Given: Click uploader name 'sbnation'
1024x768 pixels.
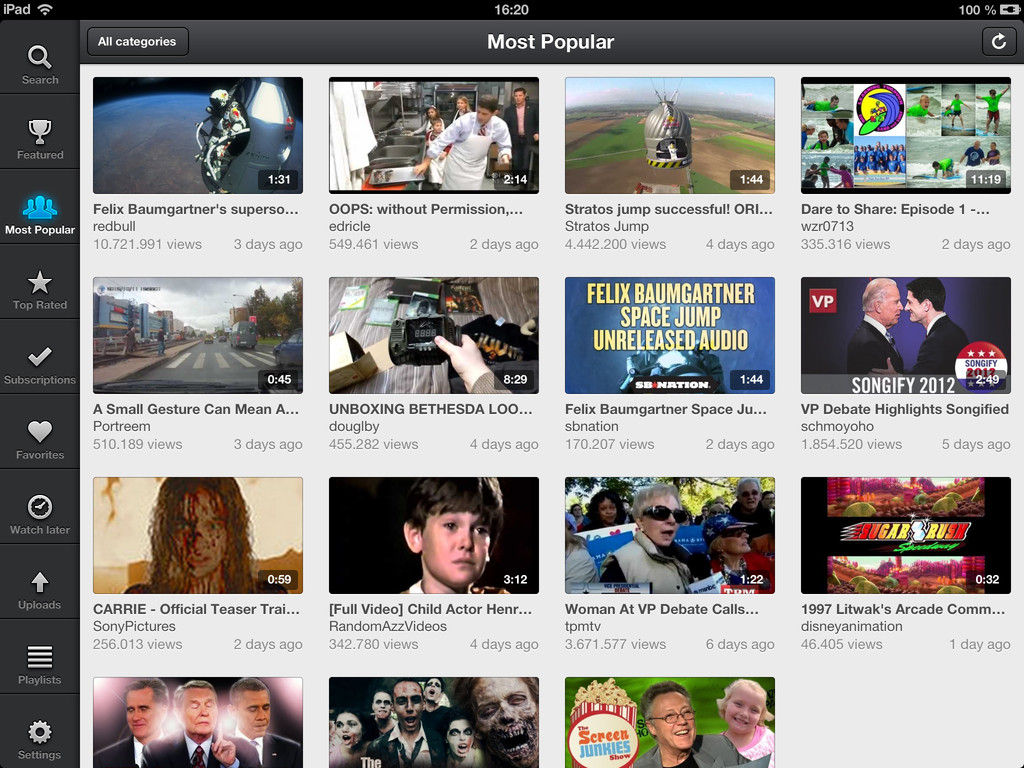Looking at the screenshot, I should coord(592,426).
